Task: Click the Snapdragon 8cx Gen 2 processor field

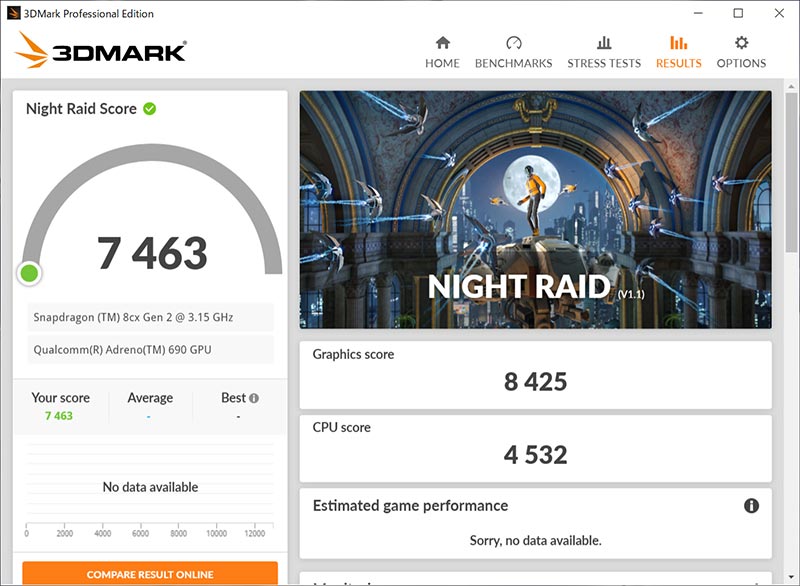Action: point(148,317)
